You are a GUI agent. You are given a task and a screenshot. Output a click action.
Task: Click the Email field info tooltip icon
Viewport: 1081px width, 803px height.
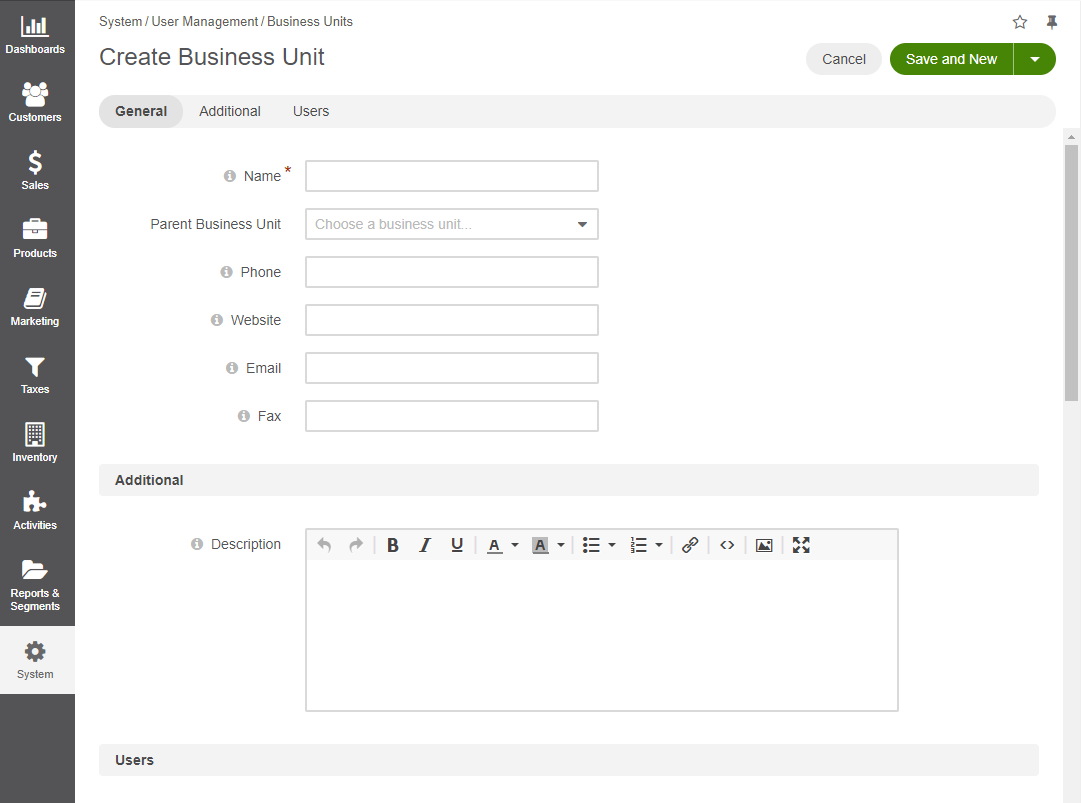click(232, 369)
